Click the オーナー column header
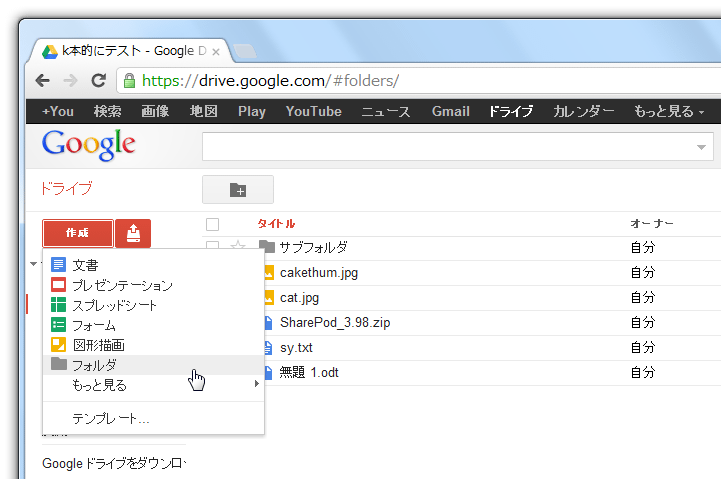The image size is (721, 479). (652, 224)
